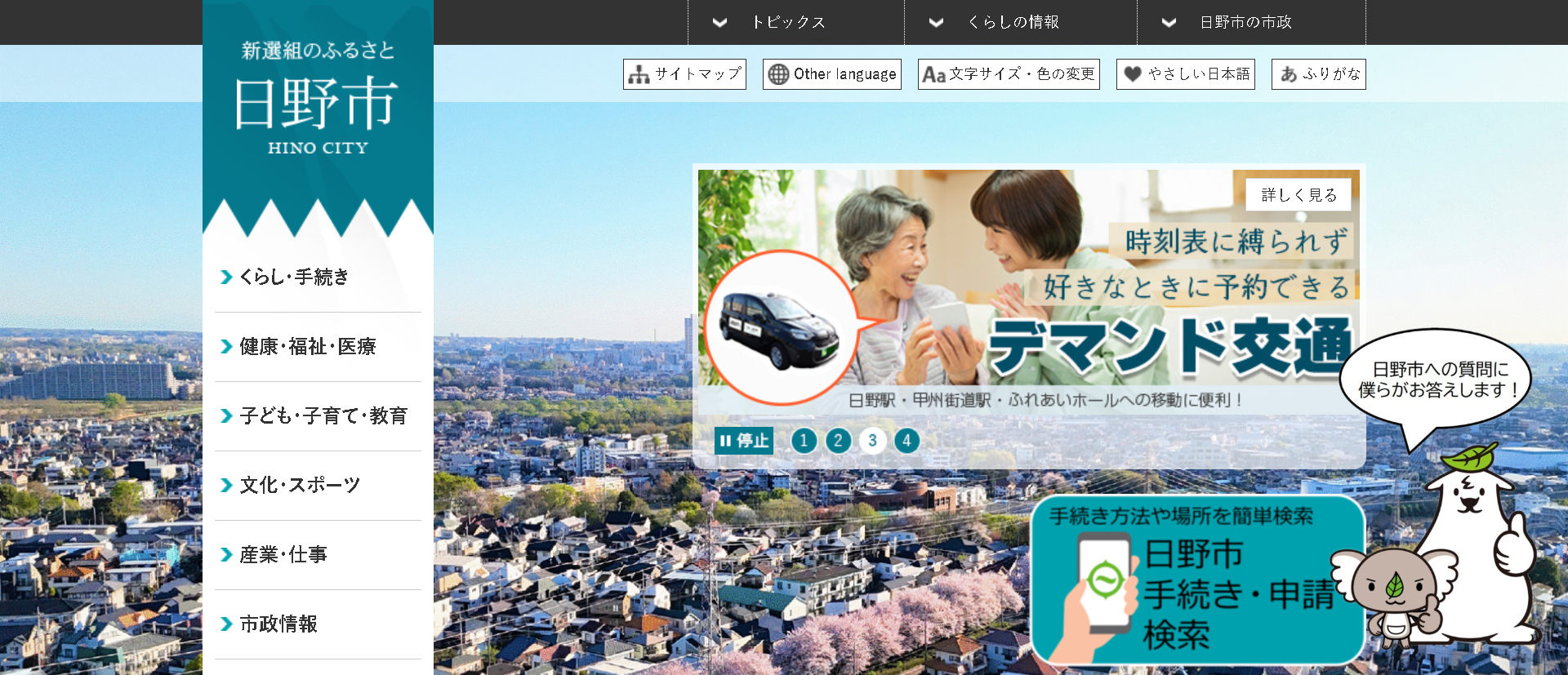Switch to slide 2 indicator
Screen dimensions: 1568x675
[x=838, y=441]
